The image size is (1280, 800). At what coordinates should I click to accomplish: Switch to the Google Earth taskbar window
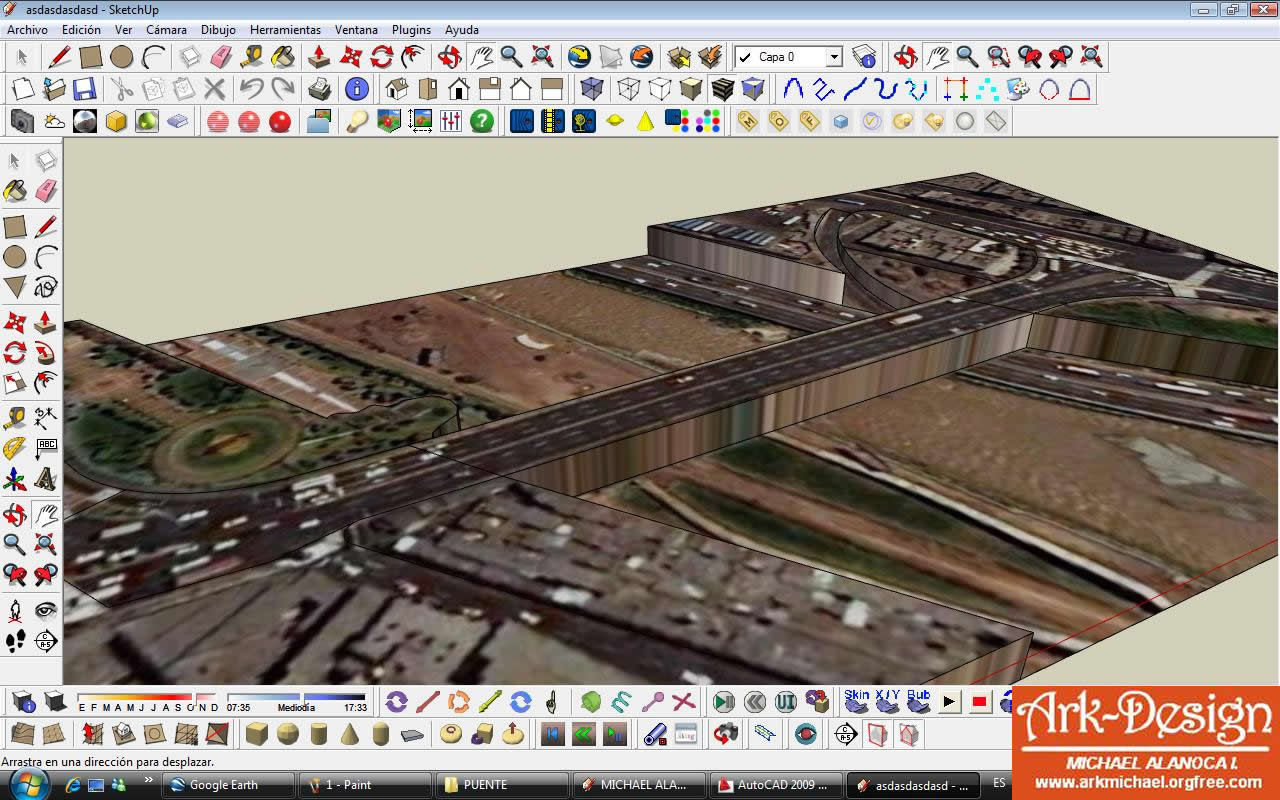[229, 785]
